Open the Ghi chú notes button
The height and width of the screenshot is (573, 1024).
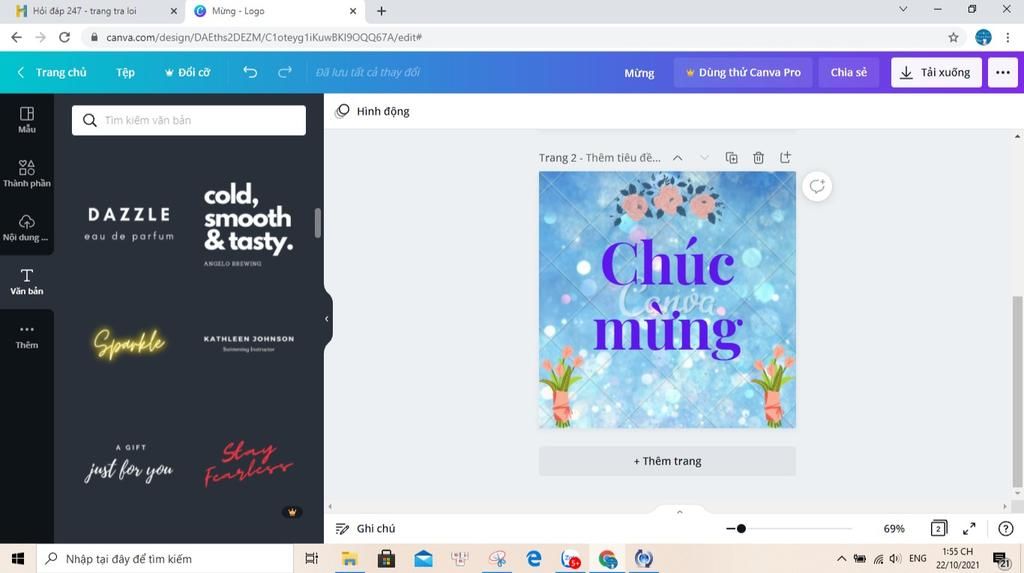(x=365, y=529)
